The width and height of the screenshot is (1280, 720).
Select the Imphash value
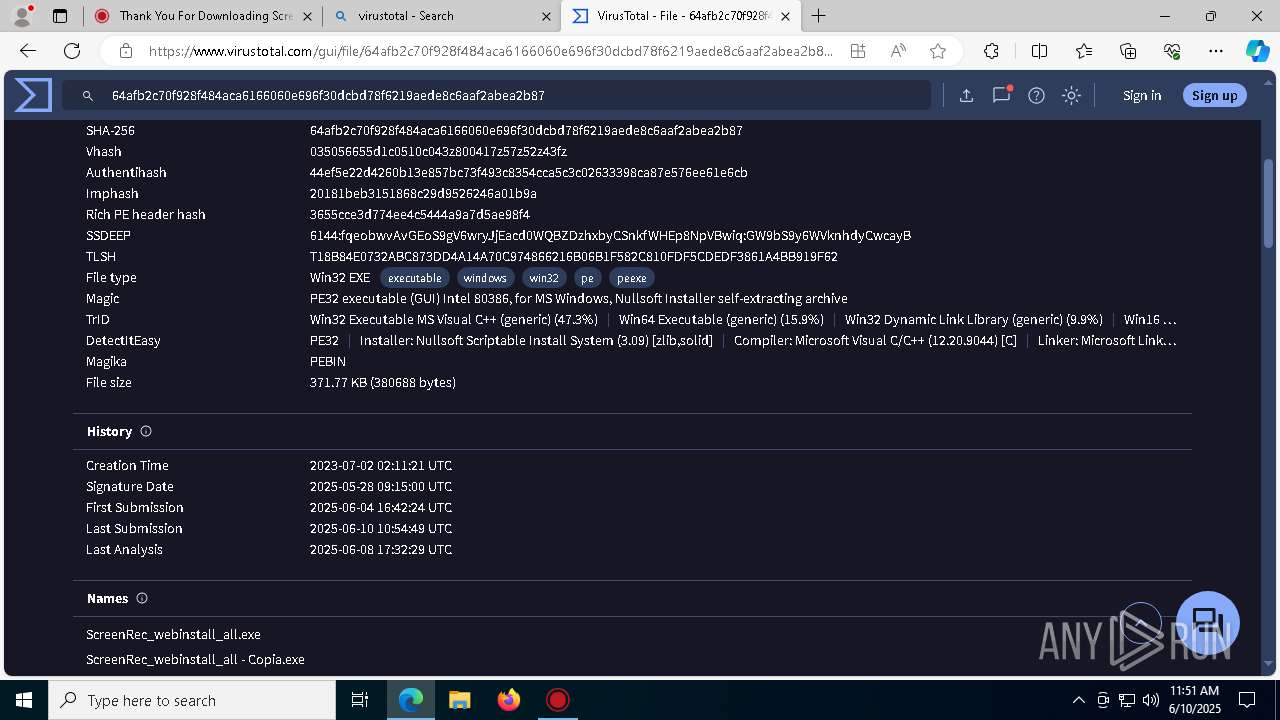pyautogui.click(x=423, y=193)
